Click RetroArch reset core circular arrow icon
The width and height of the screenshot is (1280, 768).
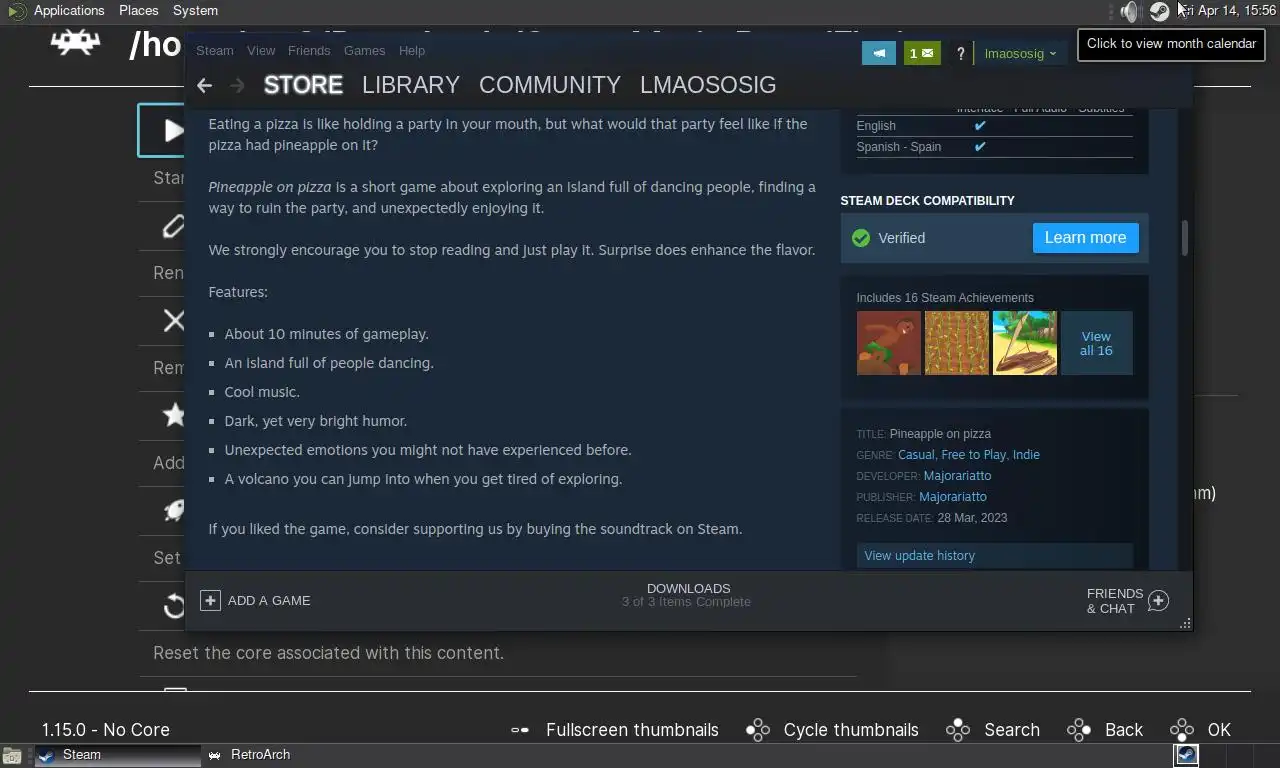pos(173,606)
